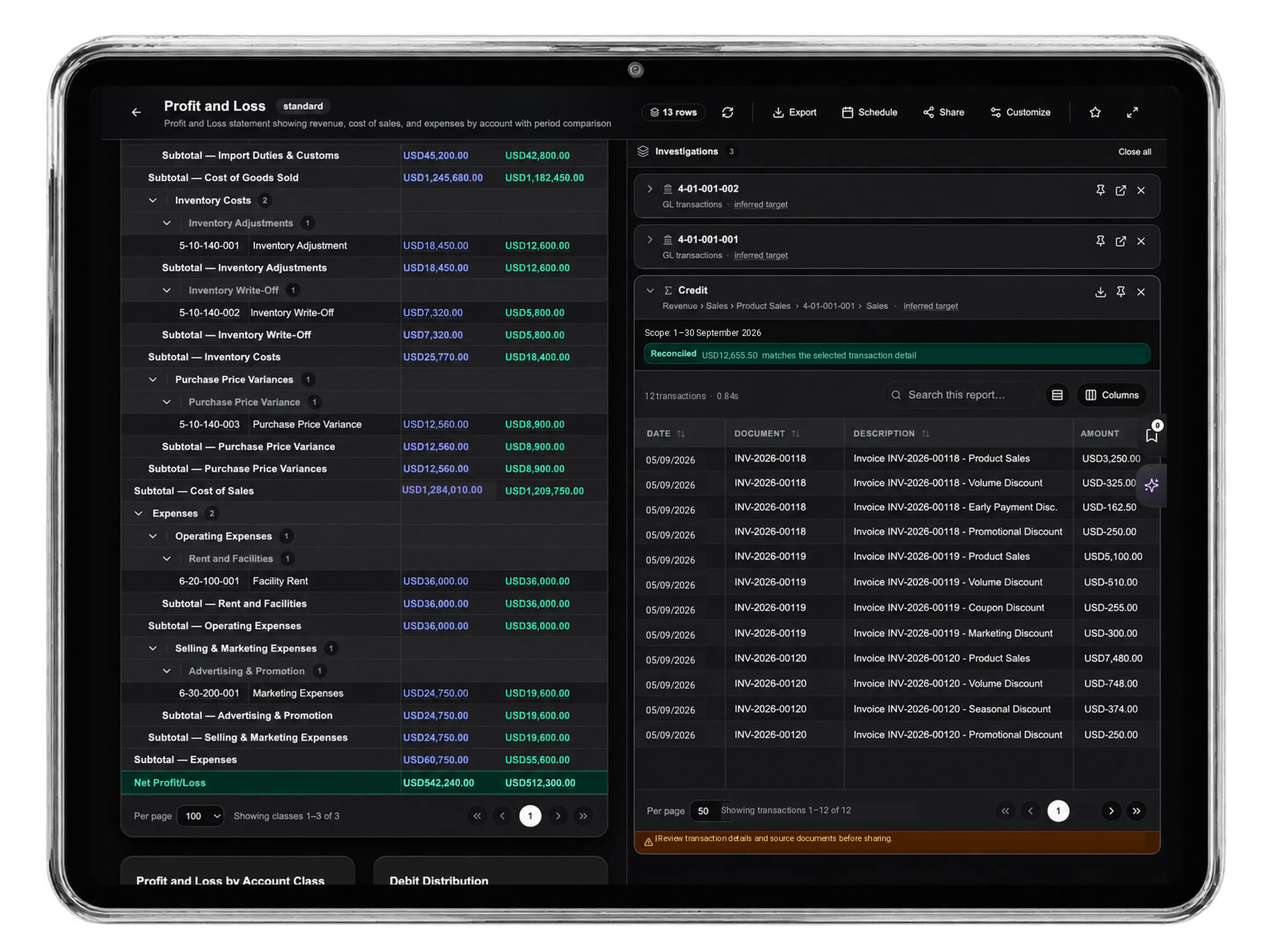
Task: Open the Schedule option
Action: coord(869,113)
